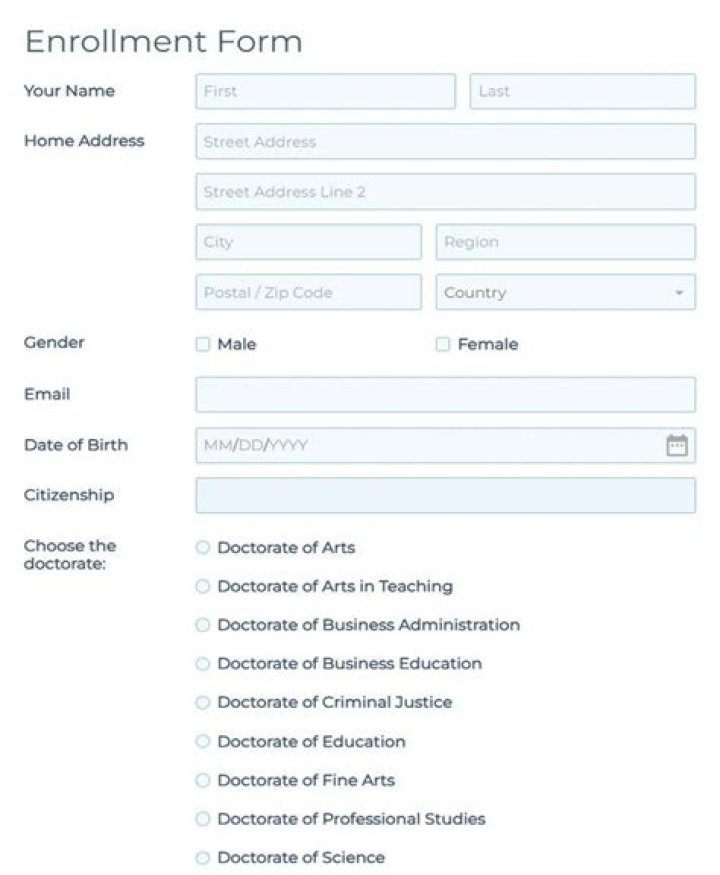The image size is (720, 875).
Task: Check the Male checkbox
Action: 204,344
